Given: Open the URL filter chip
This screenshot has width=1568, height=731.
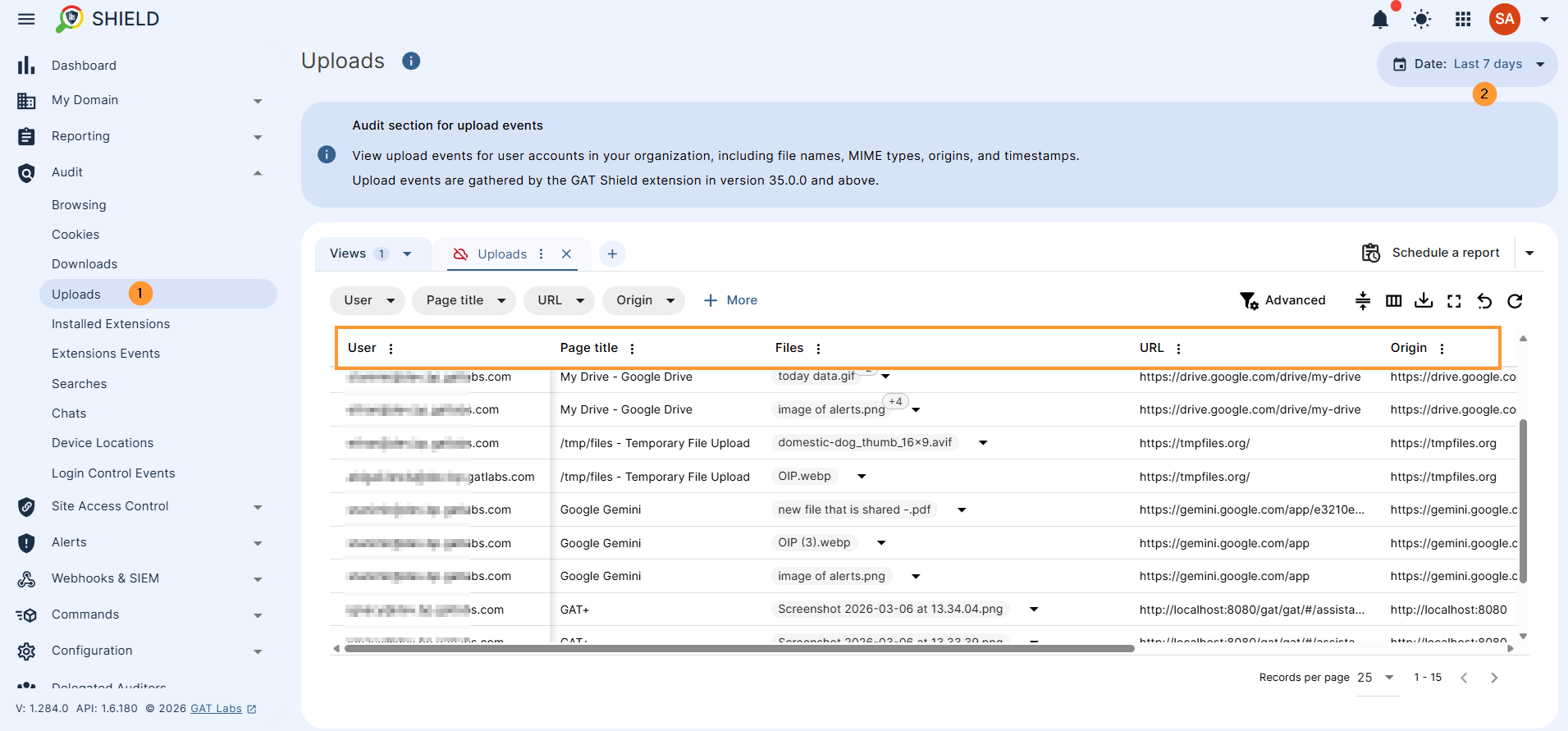Looking at the screenshot, I should click(x=560, y=300).
